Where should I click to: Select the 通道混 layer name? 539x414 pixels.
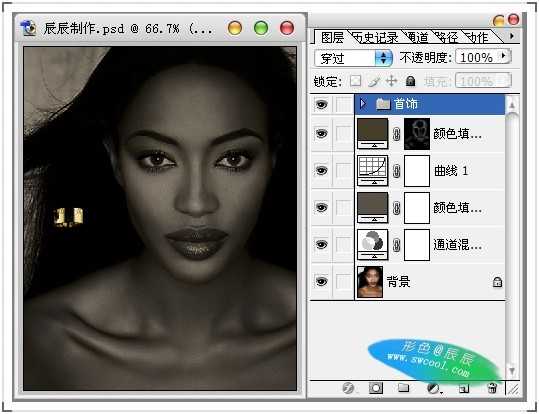tap(457, 244)
